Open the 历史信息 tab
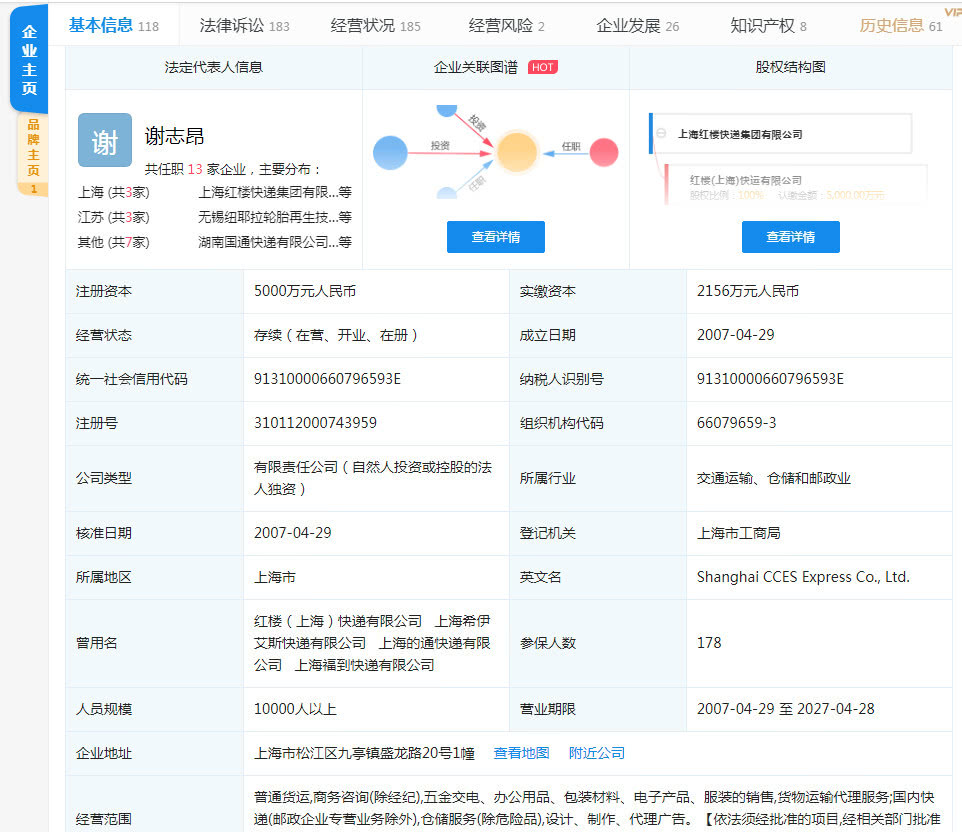 click(900, 26)
